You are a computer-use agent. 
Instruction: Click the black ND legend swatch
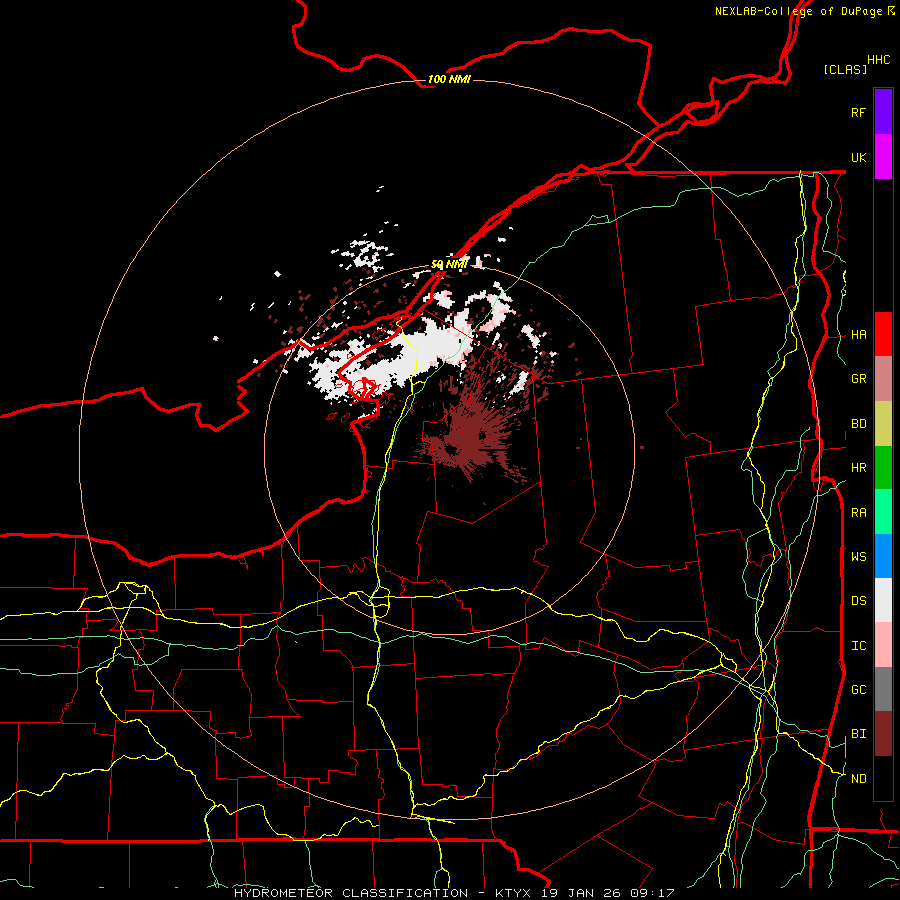point(883,778)
